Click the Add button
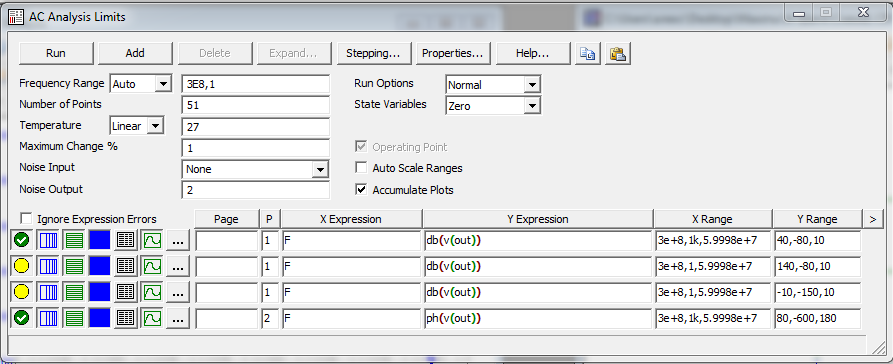Screen dimensions: 893x364 (x=135, y=54)
